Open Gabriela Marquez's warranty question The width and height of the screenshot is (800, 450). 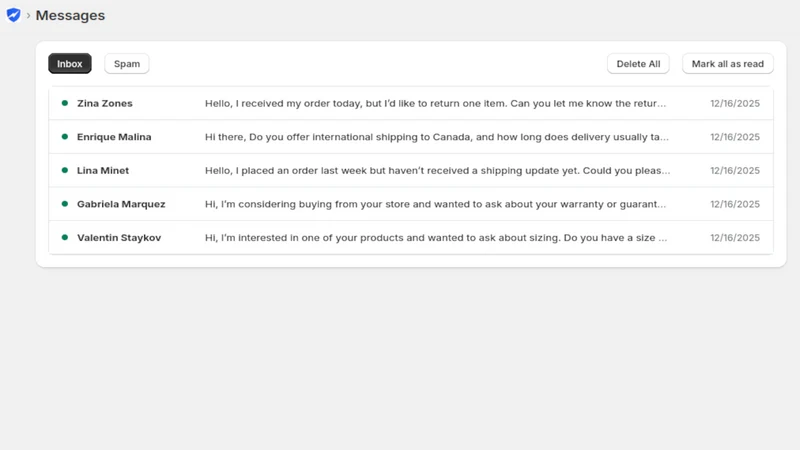click(x=411, y=204)
